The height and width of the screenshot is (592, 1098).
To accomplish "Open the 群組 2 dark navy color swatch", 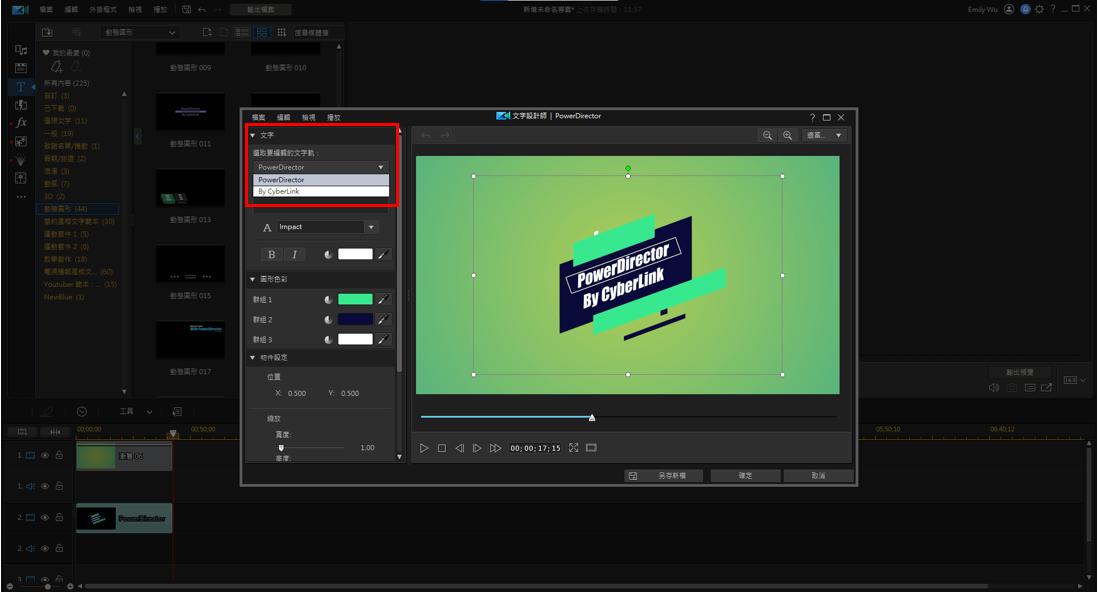I will click(x=355, y=319).
